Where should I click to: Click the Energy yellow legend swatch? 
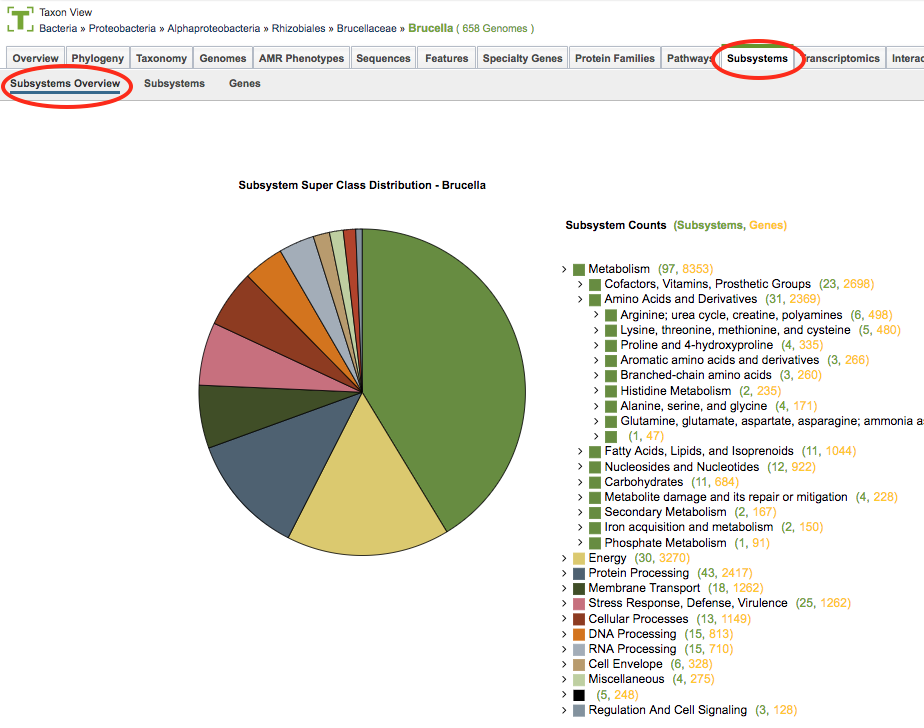579,558
